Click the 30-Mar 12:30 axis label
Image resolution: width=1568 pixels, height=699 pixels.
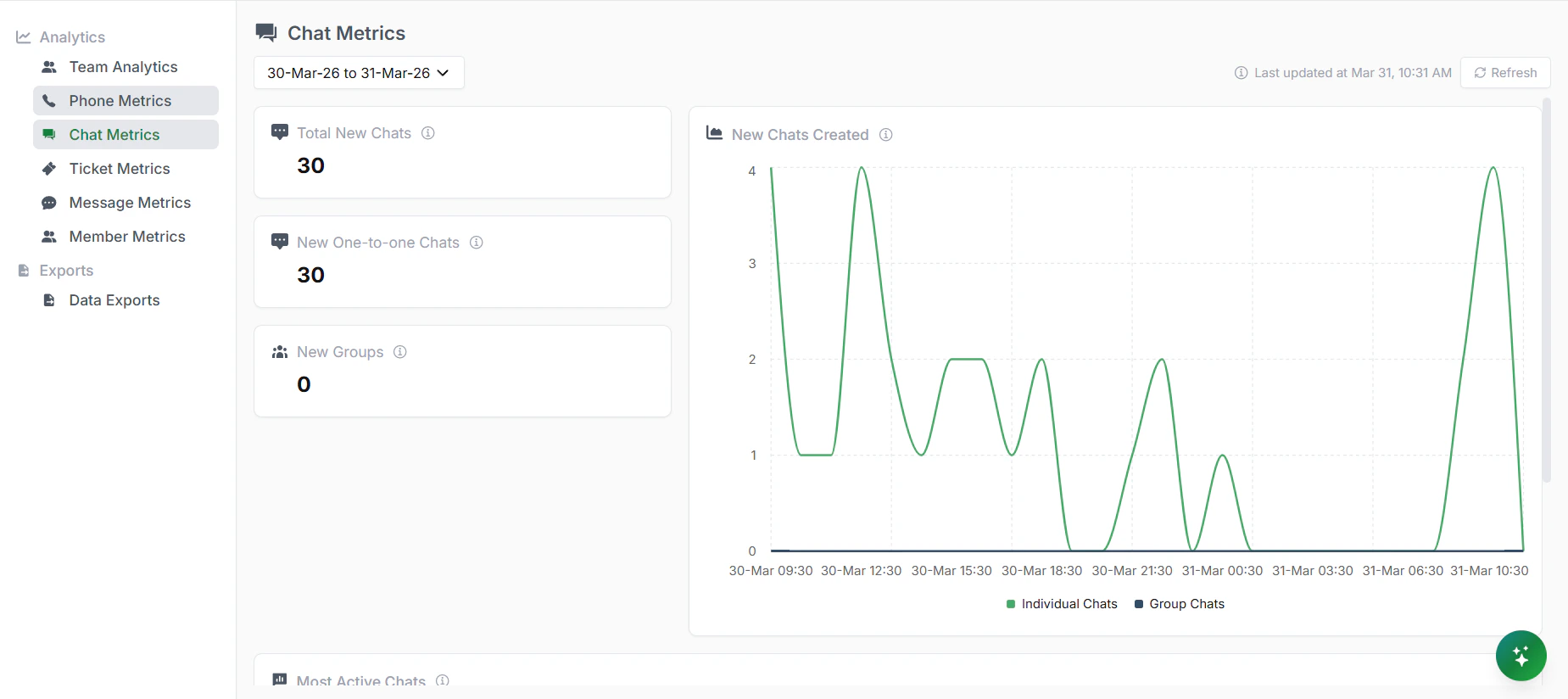[x=861, y=571]
